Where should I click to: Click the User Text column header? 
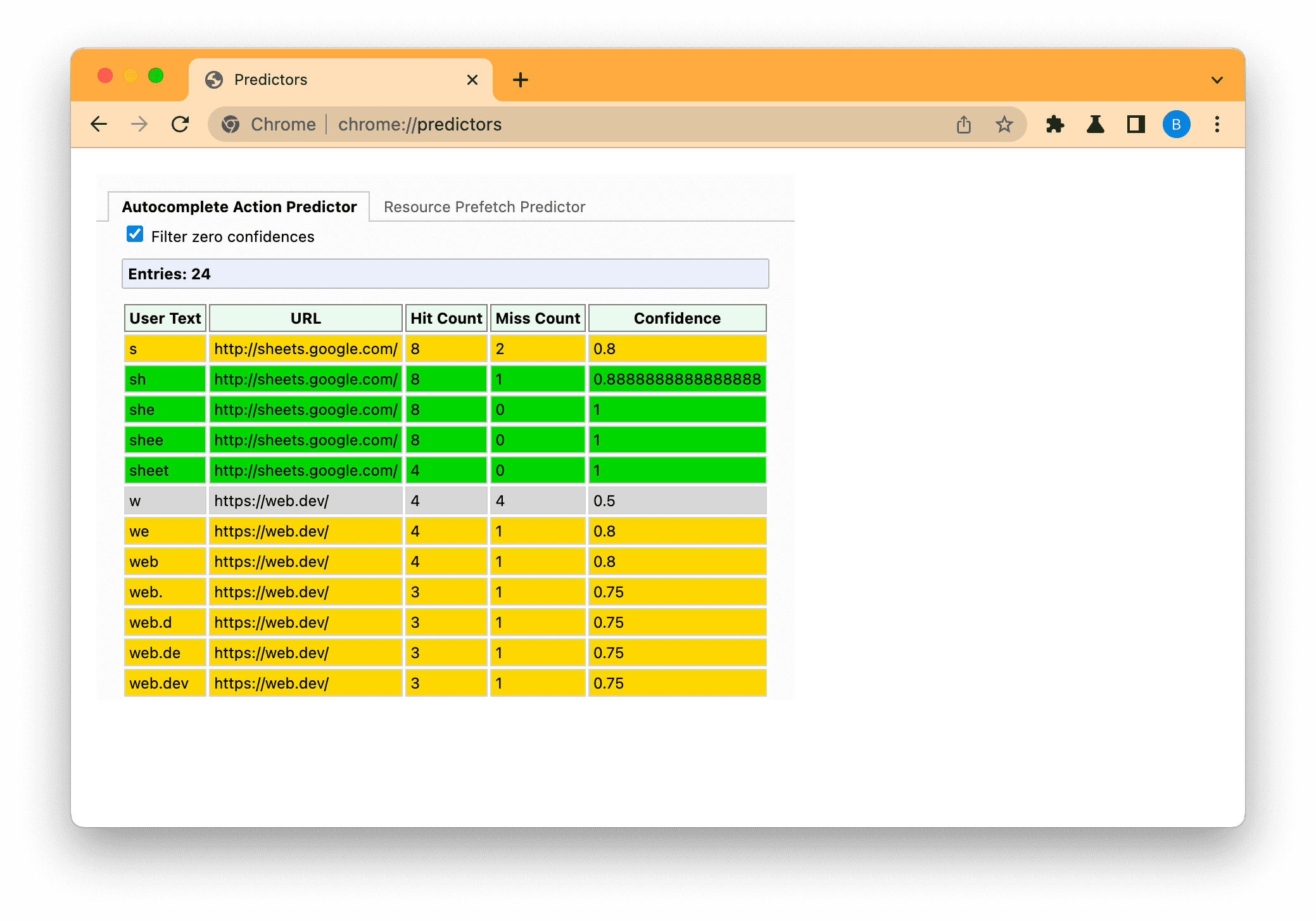click(x=164, y=318)
